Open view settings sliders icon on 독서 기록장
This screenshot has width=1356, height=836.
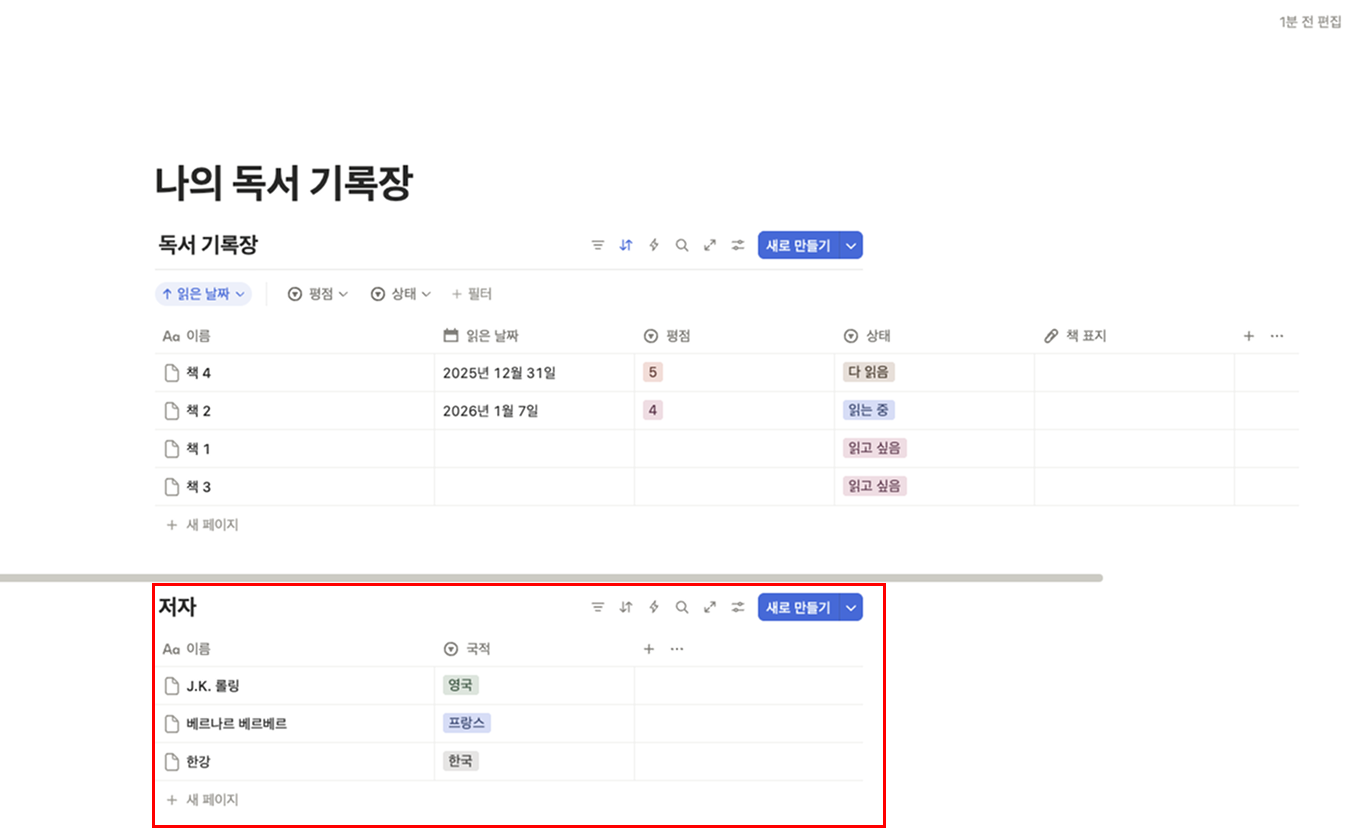pyautogui.click(x=737, y=244)
